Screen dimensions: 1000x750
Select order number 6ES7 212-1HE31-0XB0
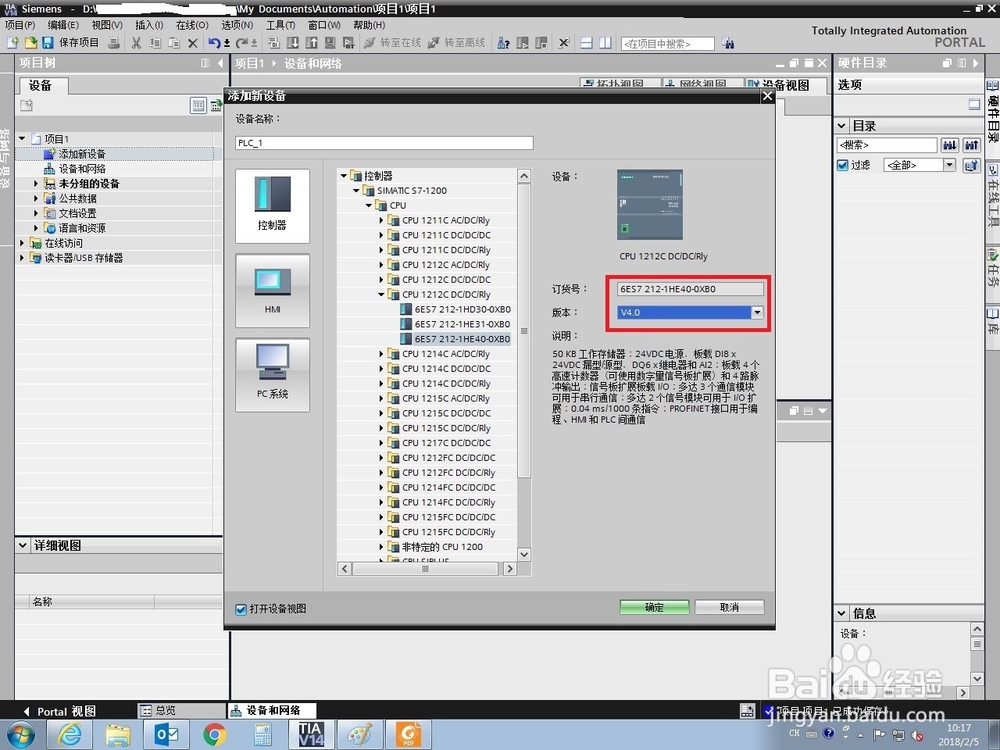(x=462, y=324)
